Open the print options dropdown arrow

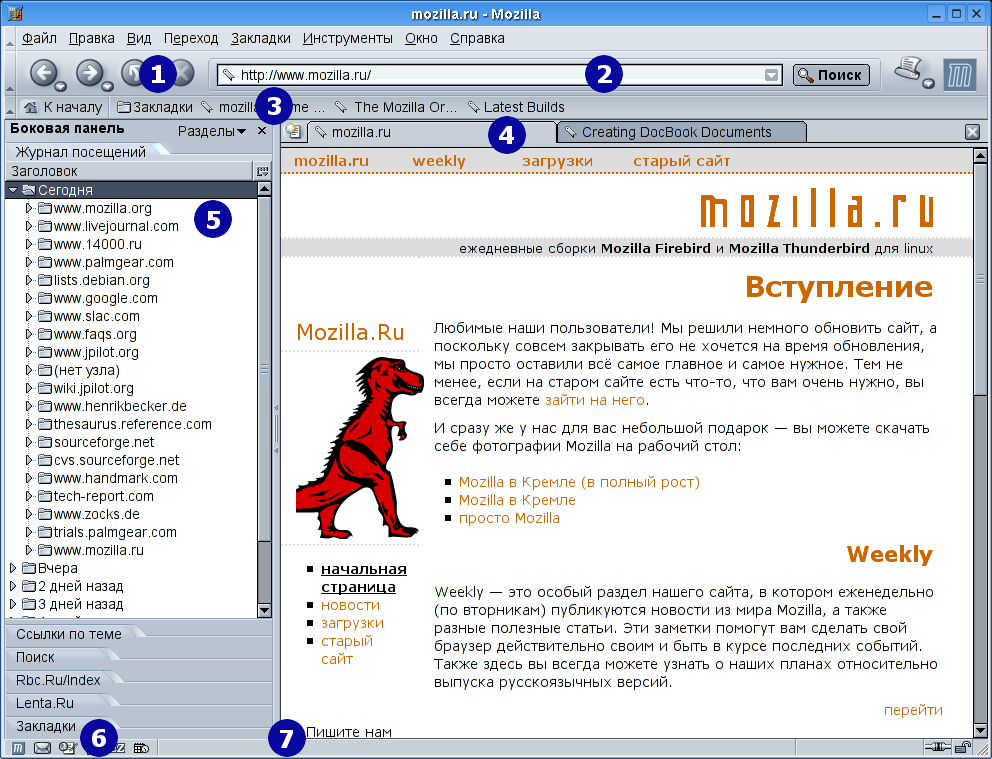point(929,83)
